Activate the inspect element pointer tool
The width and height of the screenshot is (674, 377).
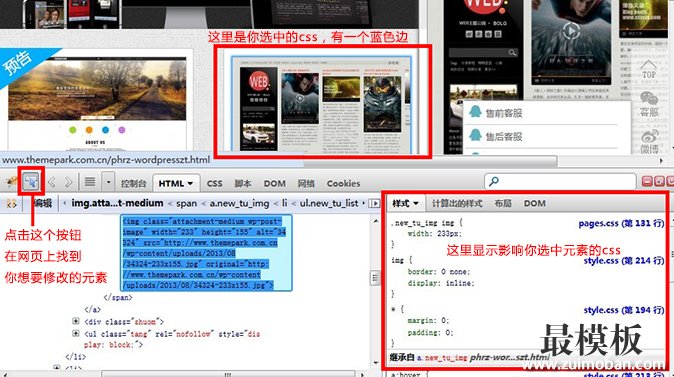[31, 182]
